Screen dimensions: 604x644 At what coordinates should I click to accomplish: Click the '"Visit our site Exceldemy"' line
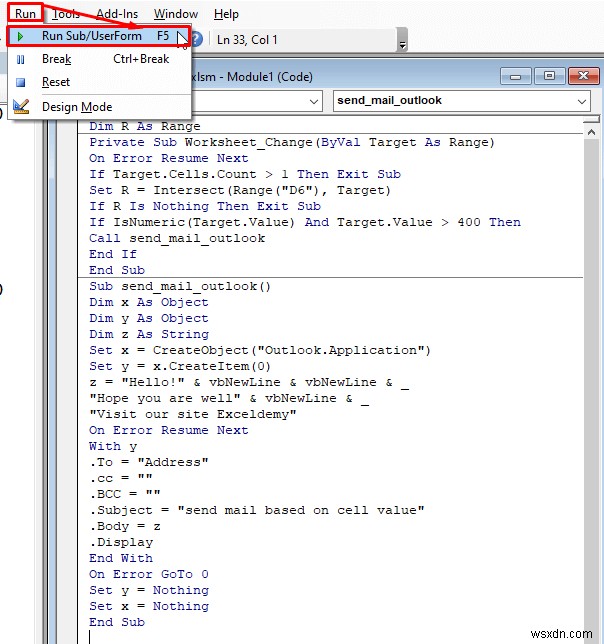coord(193,414)
